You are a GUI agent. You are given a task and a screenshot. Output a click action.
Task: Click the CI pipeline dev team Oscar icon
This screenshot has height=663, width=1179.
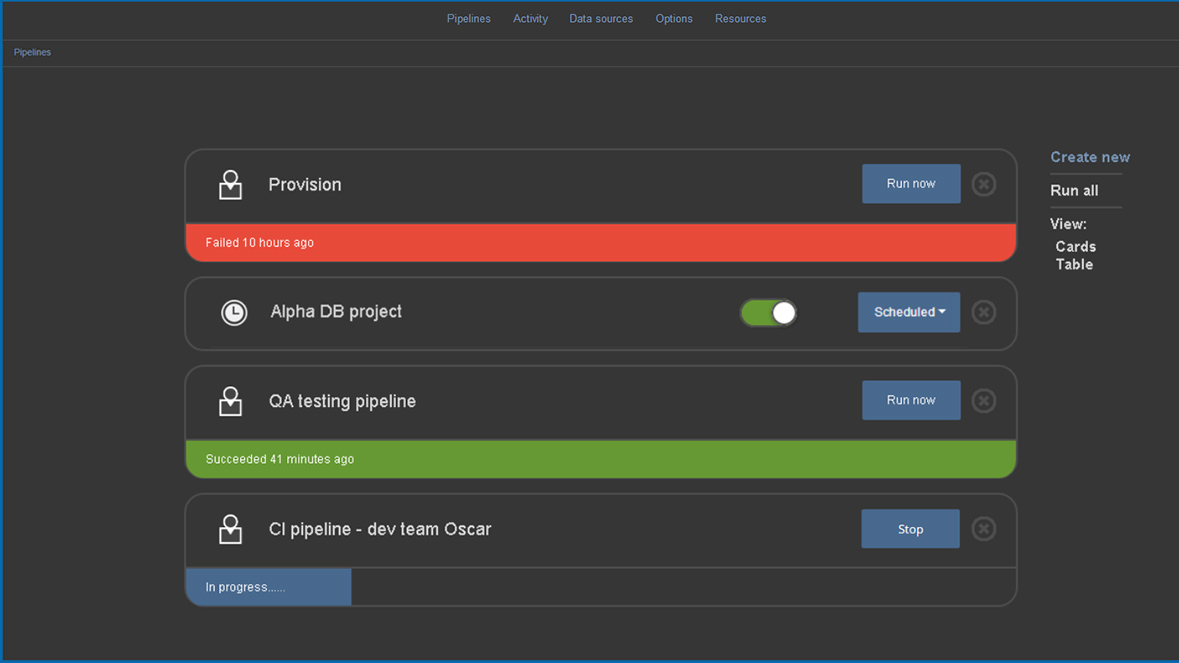[x=231, y=528]
